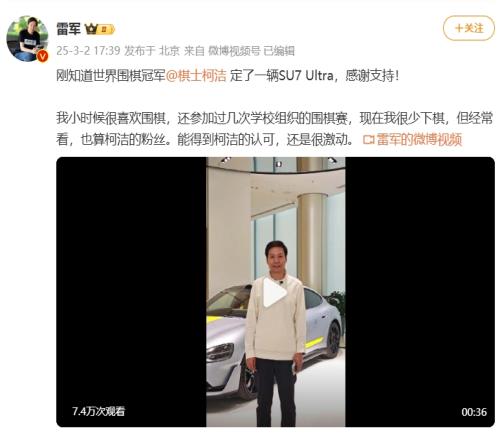Screen dimensions: 500x440
Task: Click the 微博视频号 source link
Action: (x=234, y=51)
